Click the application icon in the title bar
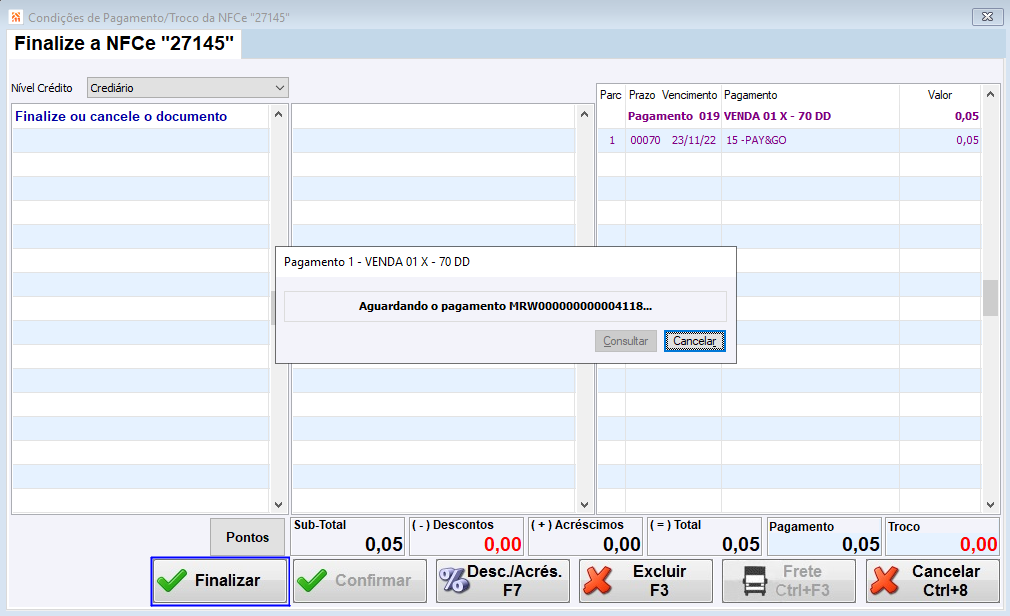1010x616 pixels. 15,17
